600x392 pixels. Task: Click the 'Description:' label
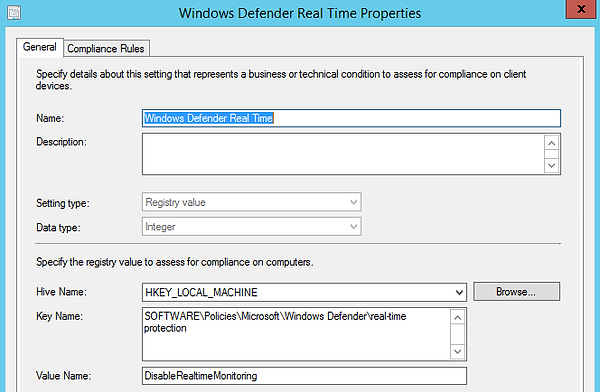[x=62, y=142]
